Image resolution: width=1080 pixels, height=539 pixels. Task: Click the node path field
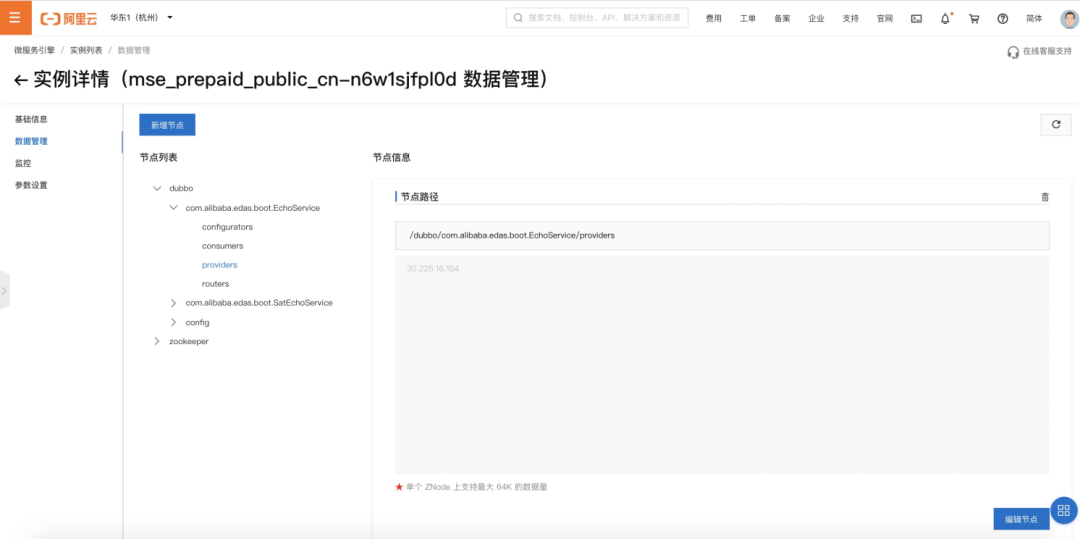pyautogui.click(x=722, y=235)
